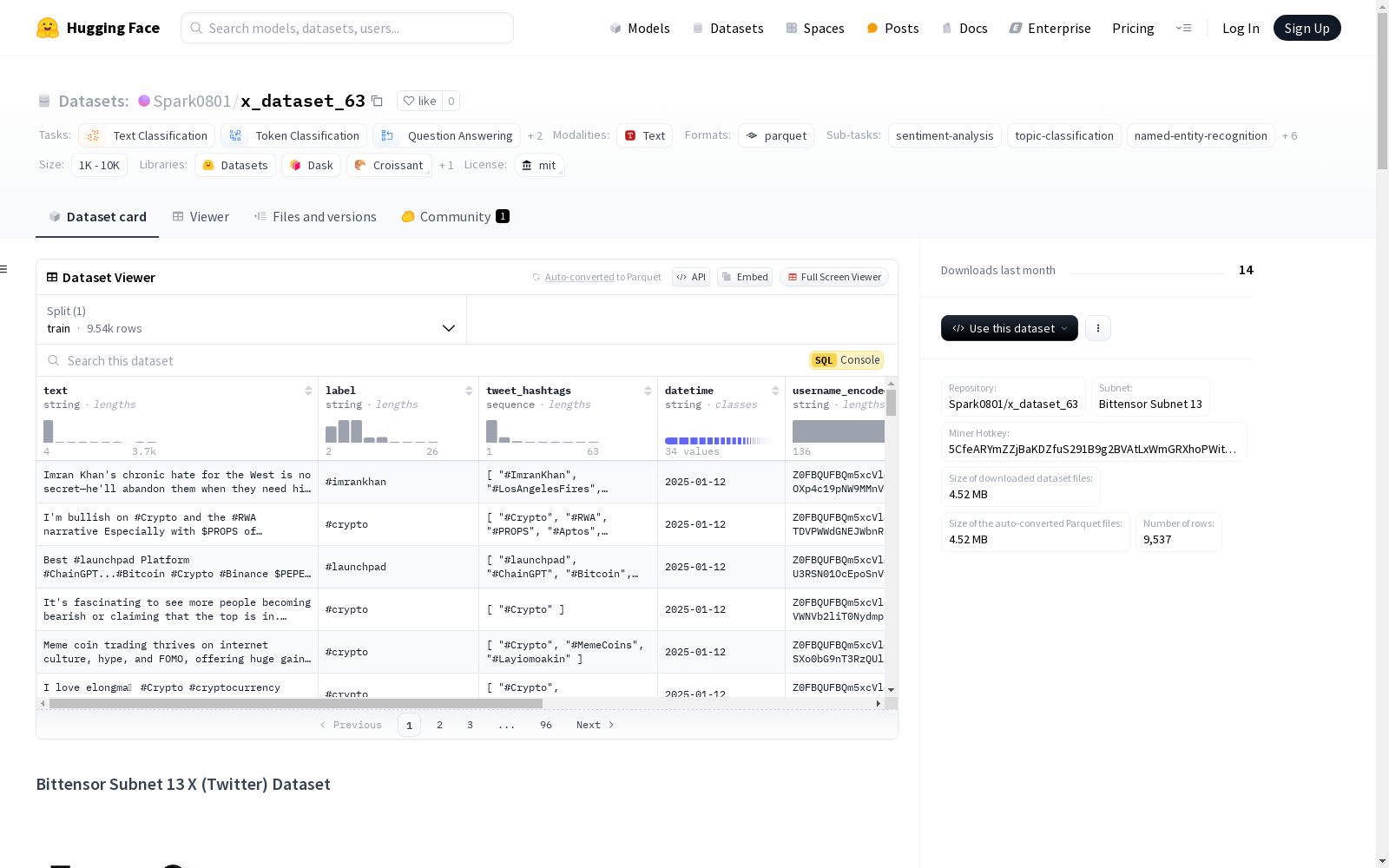This screenshot has width=1389, height=868.
Task: Click the Croissant library tag
Action: click(x=389, y=165)
